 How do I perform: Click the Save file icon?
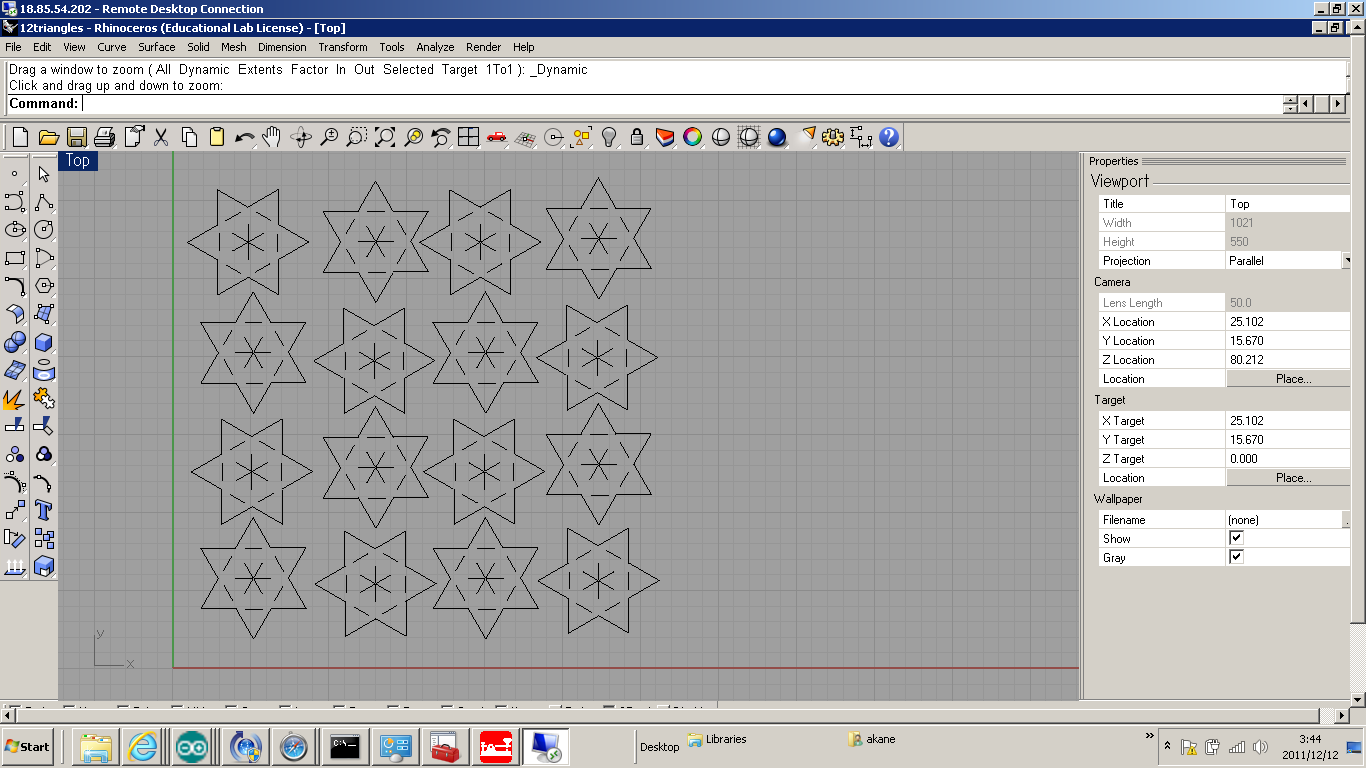76,137
